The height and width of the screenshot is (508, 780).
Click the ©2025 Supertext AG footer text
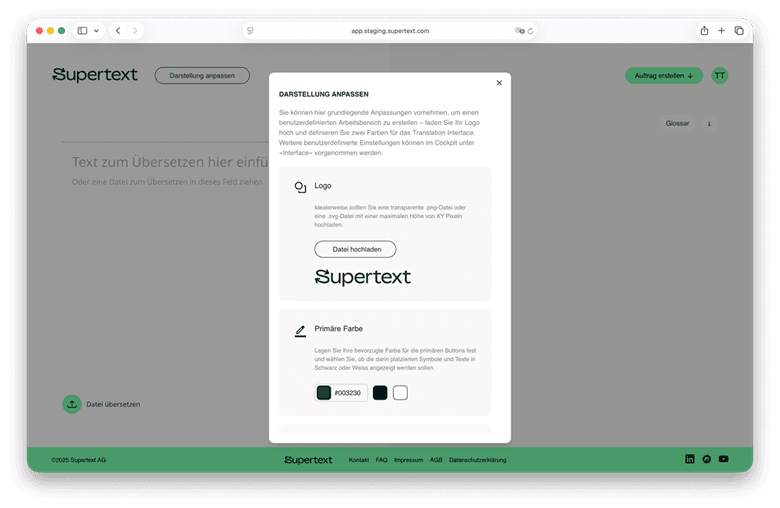(x=79, y=460)
